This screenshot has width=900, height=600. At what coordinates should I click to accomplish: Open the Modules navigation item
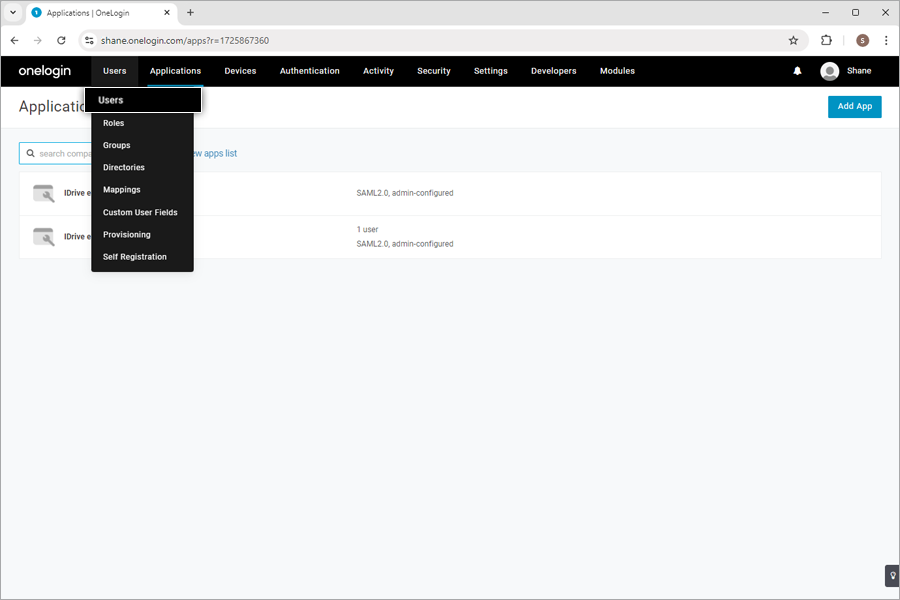pyautogui.click(x=618, y=71)
